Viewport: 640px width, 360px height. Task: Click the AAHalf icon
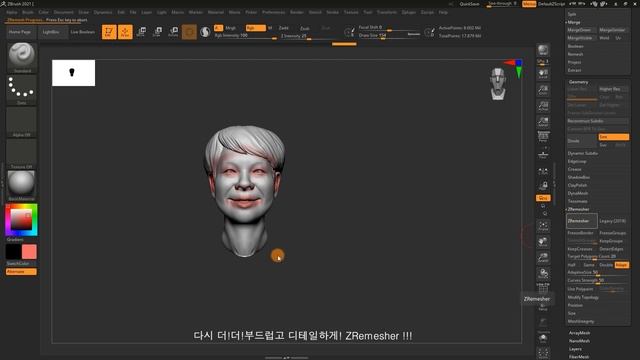[543, 121]
